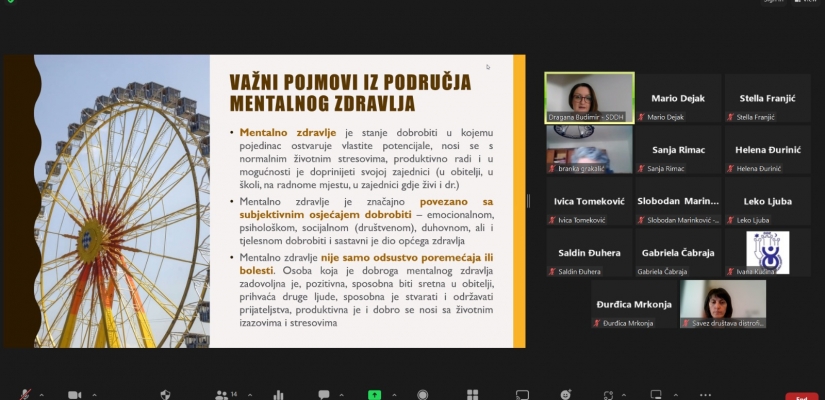Click the slide title 'Važni pojmovi iz područja'
The height and width of the screenshot is (400, 825).
[350, 83]
